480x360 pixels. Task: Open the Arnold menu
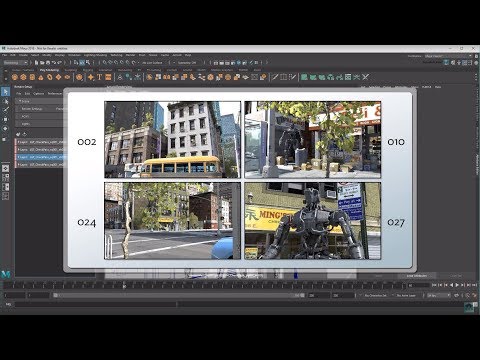pyautogui.click(x=177, y=55)
